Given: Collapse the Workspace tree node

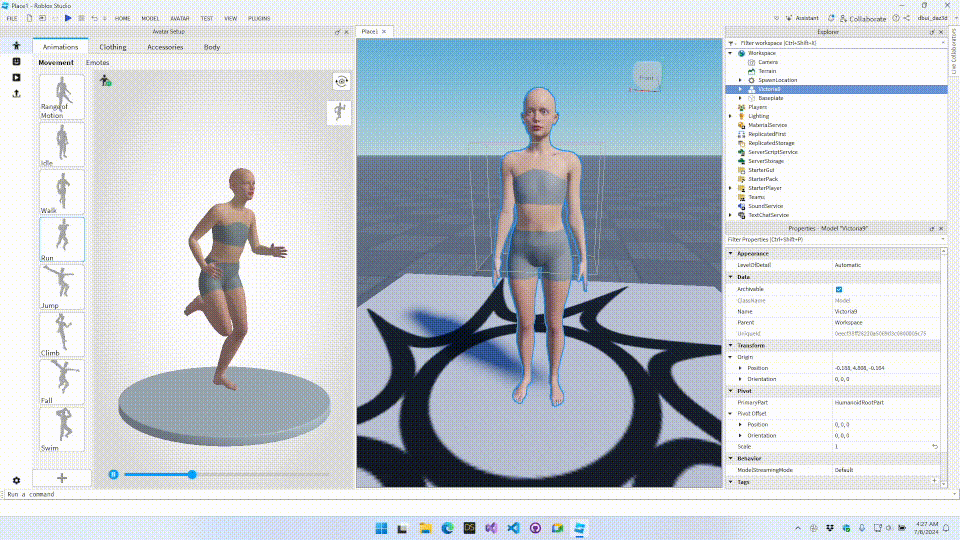Looking at the screenshot, I should tap(730, 53).
